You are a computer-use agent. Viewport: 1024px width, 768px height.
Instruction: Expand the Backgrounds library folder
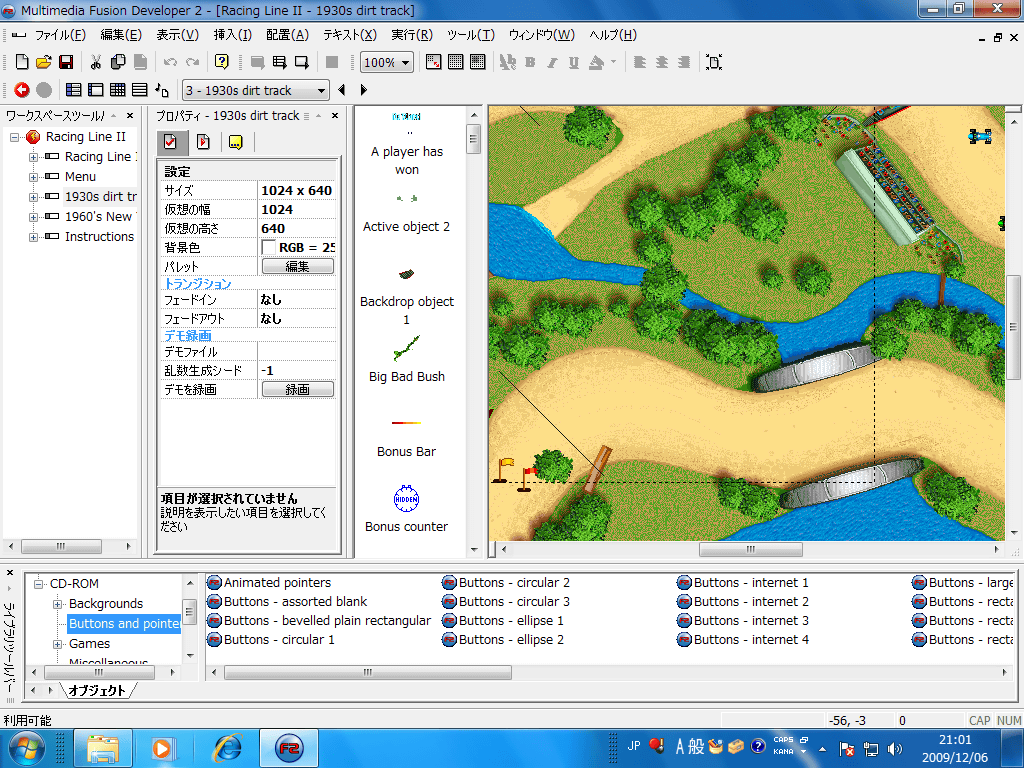[57, 604]
